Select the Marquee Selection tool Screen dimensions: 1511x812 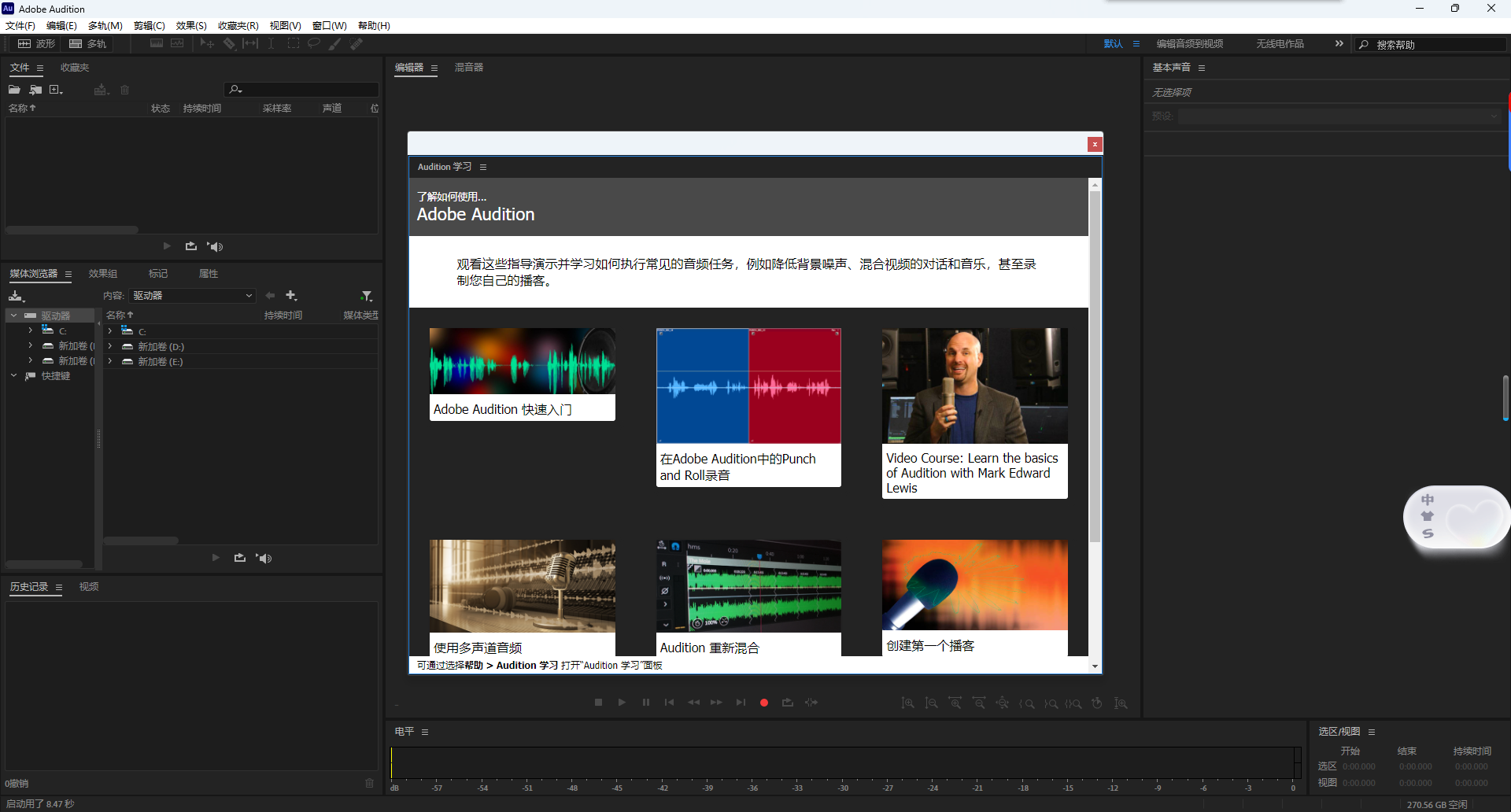click(294, 43)
